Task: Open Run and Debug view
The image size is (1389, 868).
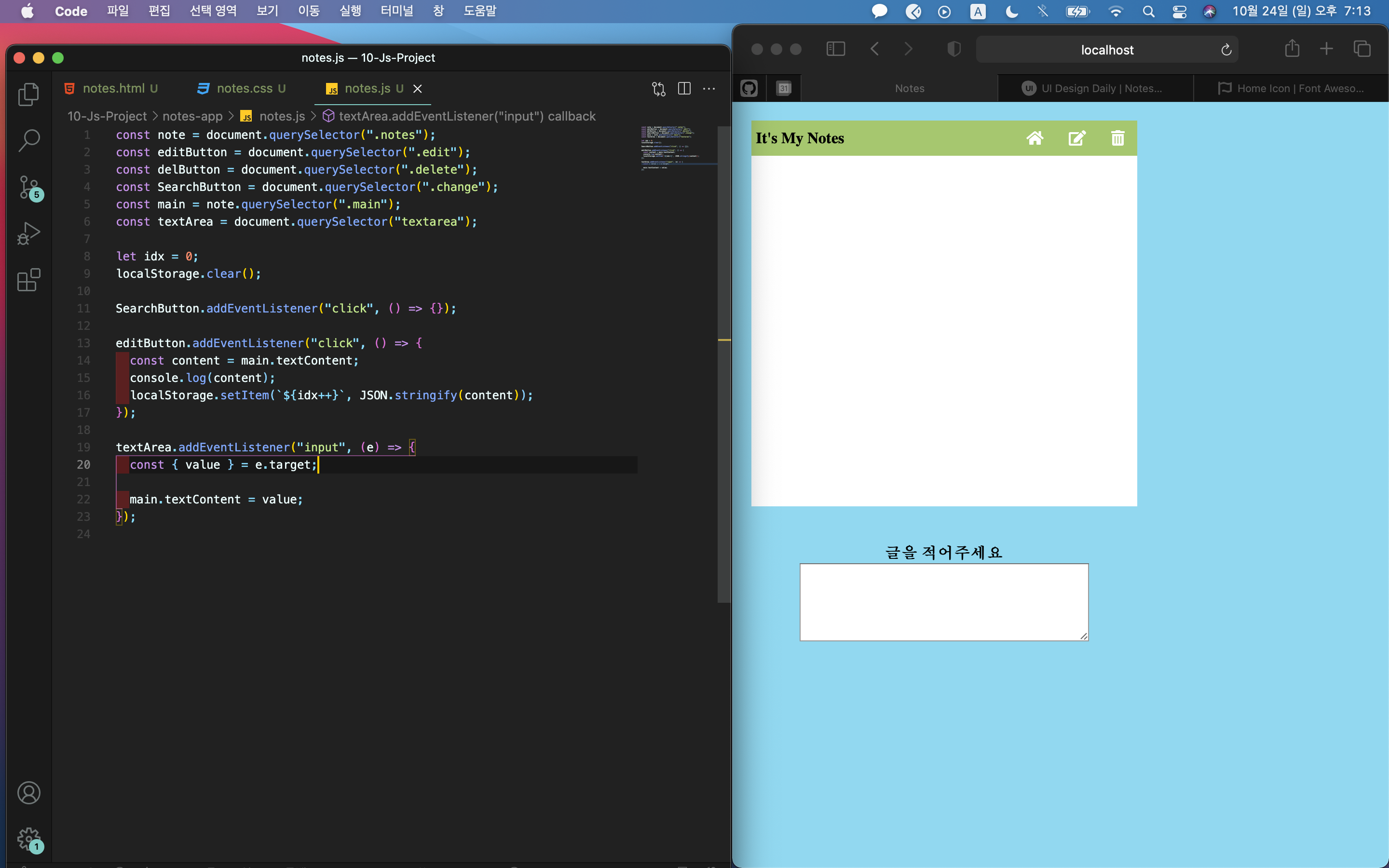Action: coord(28,234)
